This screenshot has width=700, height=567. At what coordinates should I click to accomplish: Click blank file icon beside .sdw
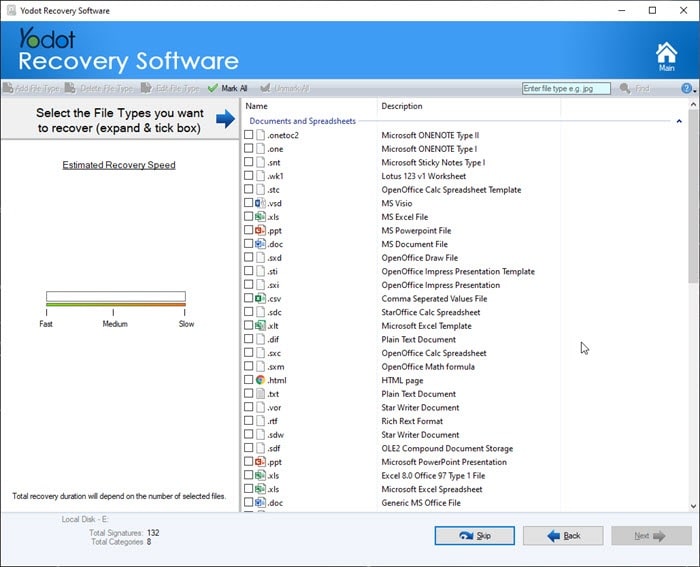260,434
